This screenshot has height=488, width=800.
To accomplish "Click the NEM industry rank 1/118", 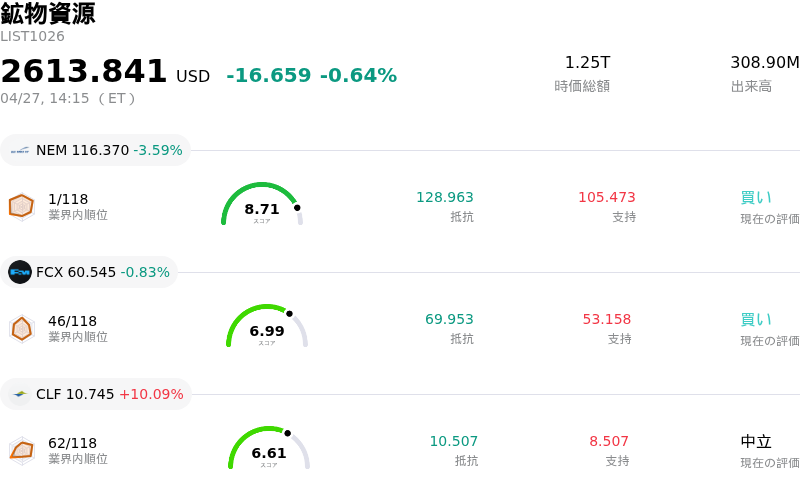I will click(68, 199).
